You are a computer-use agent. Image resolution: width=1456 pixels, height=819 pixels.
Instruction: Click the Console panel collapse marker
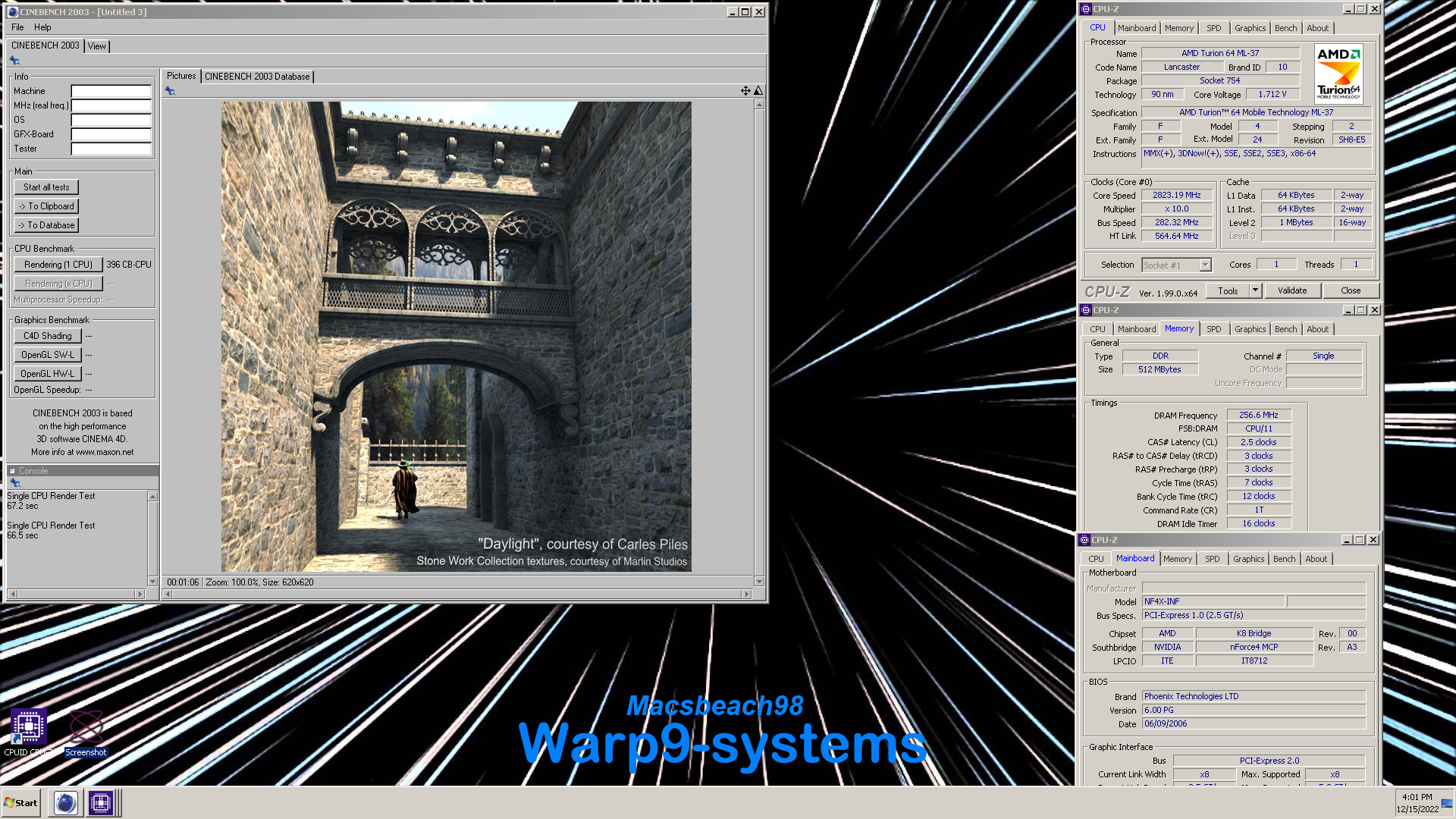12,471
